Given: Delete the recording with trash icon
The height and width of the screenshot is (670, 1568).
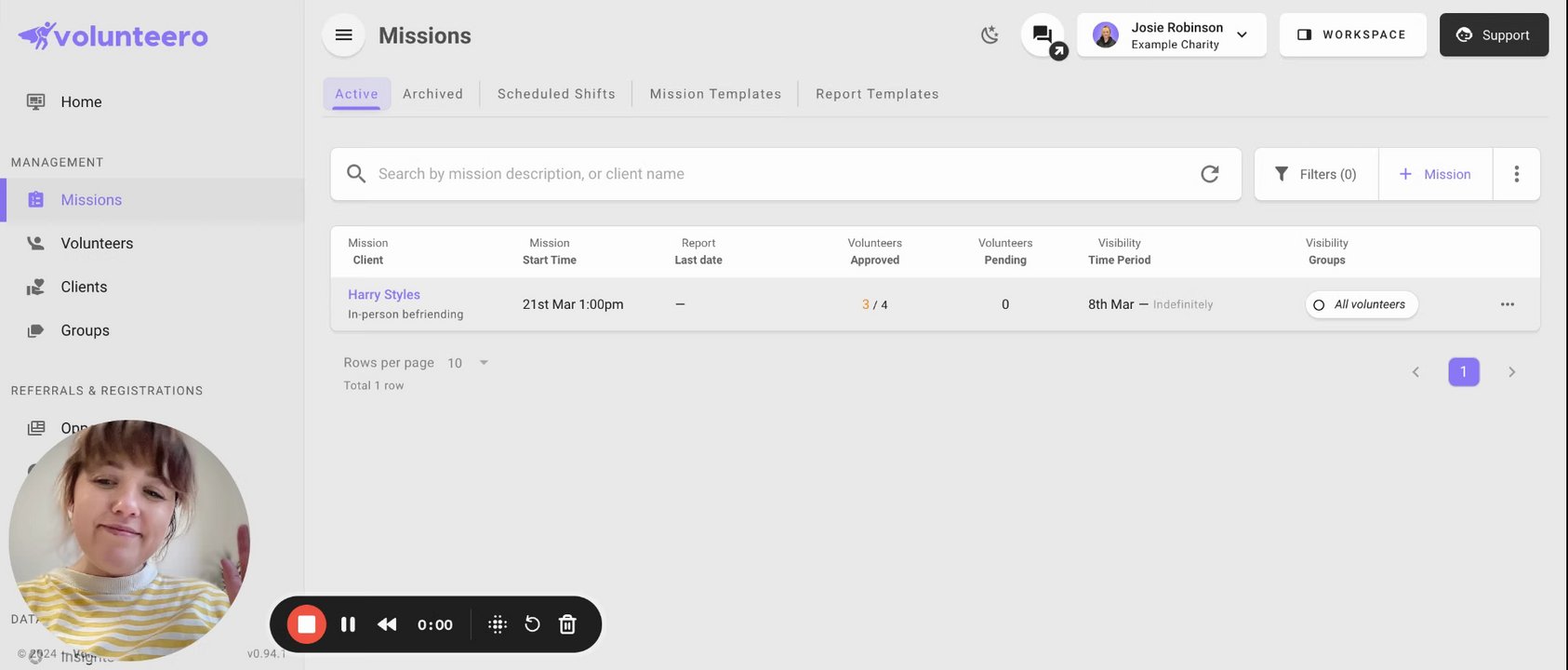Looking at the screenshot, I should [567, 624].
